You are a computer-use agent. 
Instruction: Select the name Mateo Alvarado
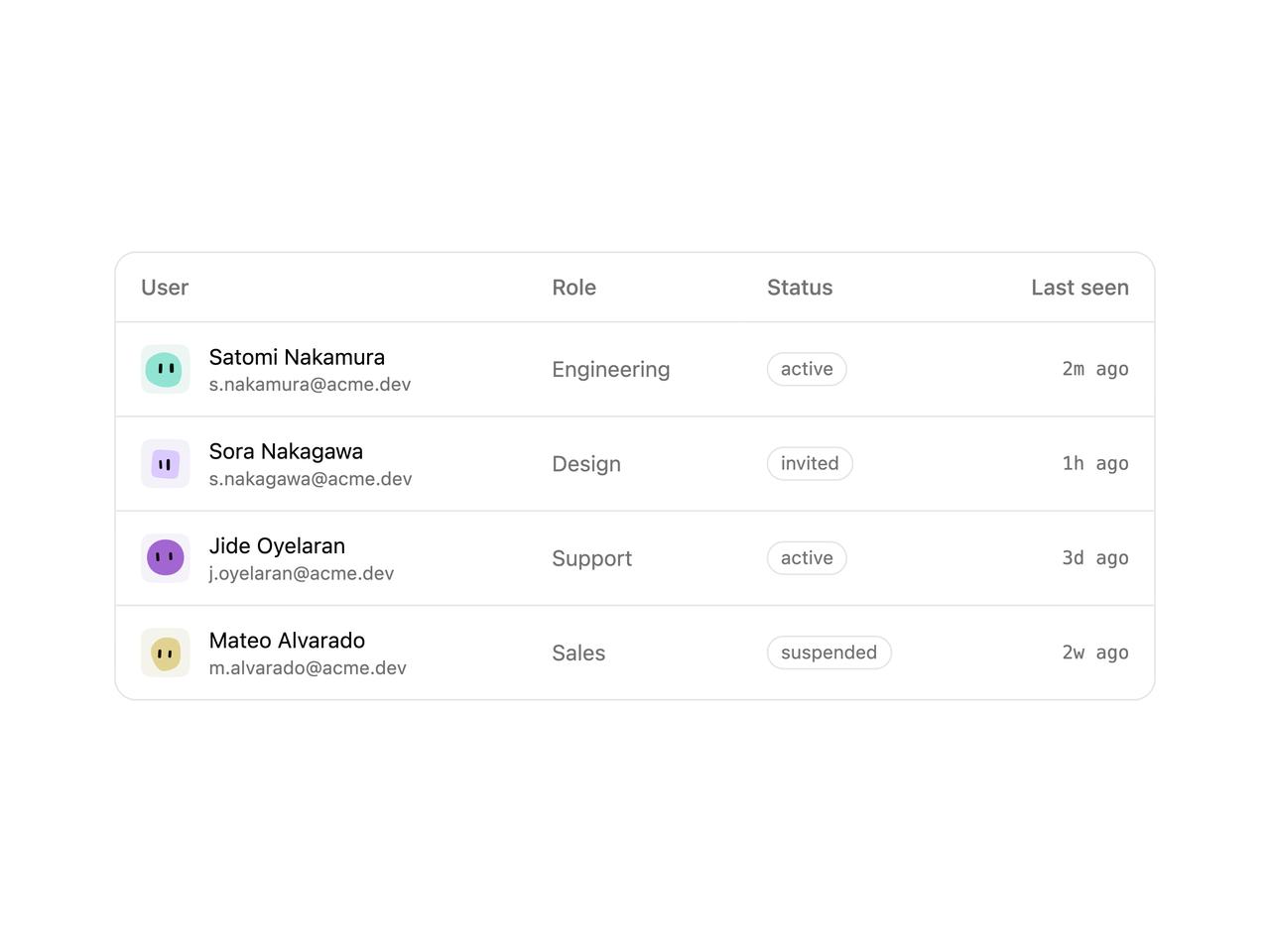pyautogui.click(x=287, y=641)
